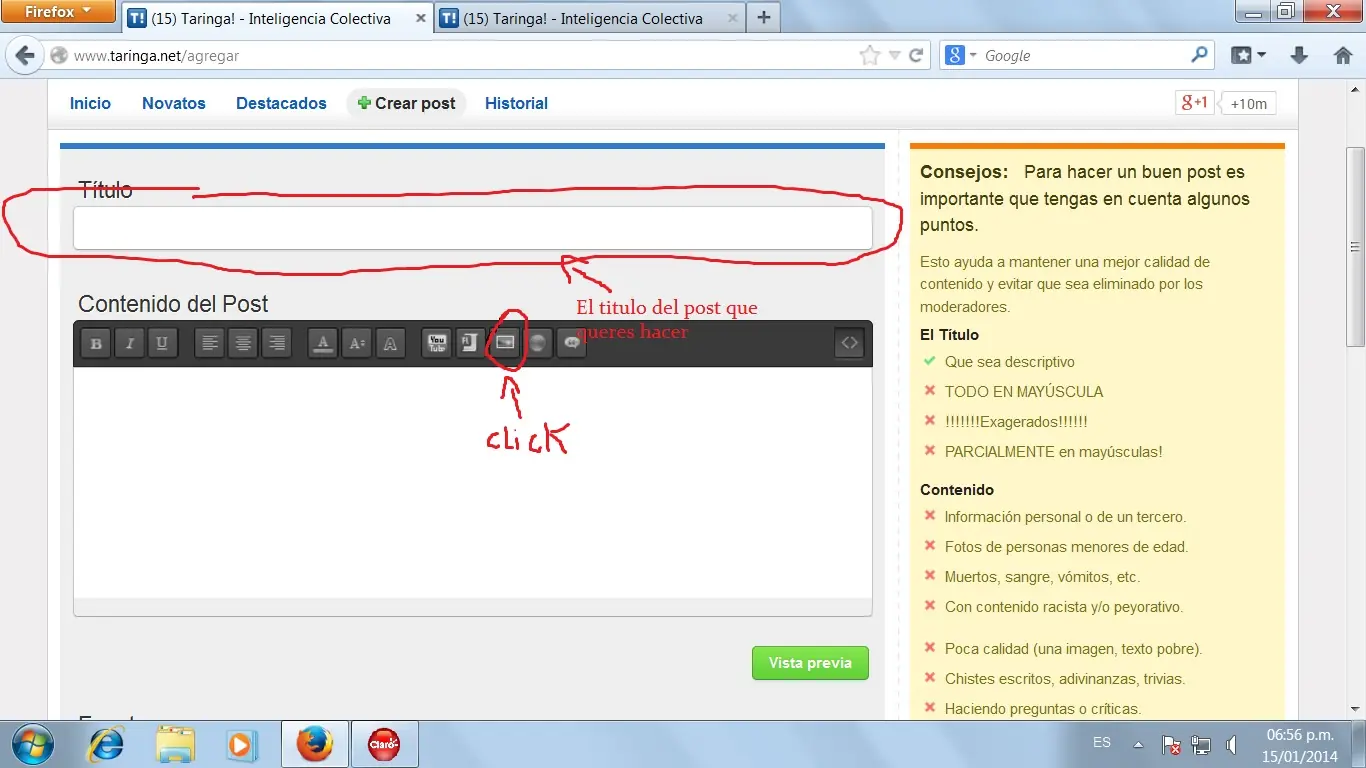Toggle underline formatting in post editor
The image size is (1366, 768).
[162, 344]
